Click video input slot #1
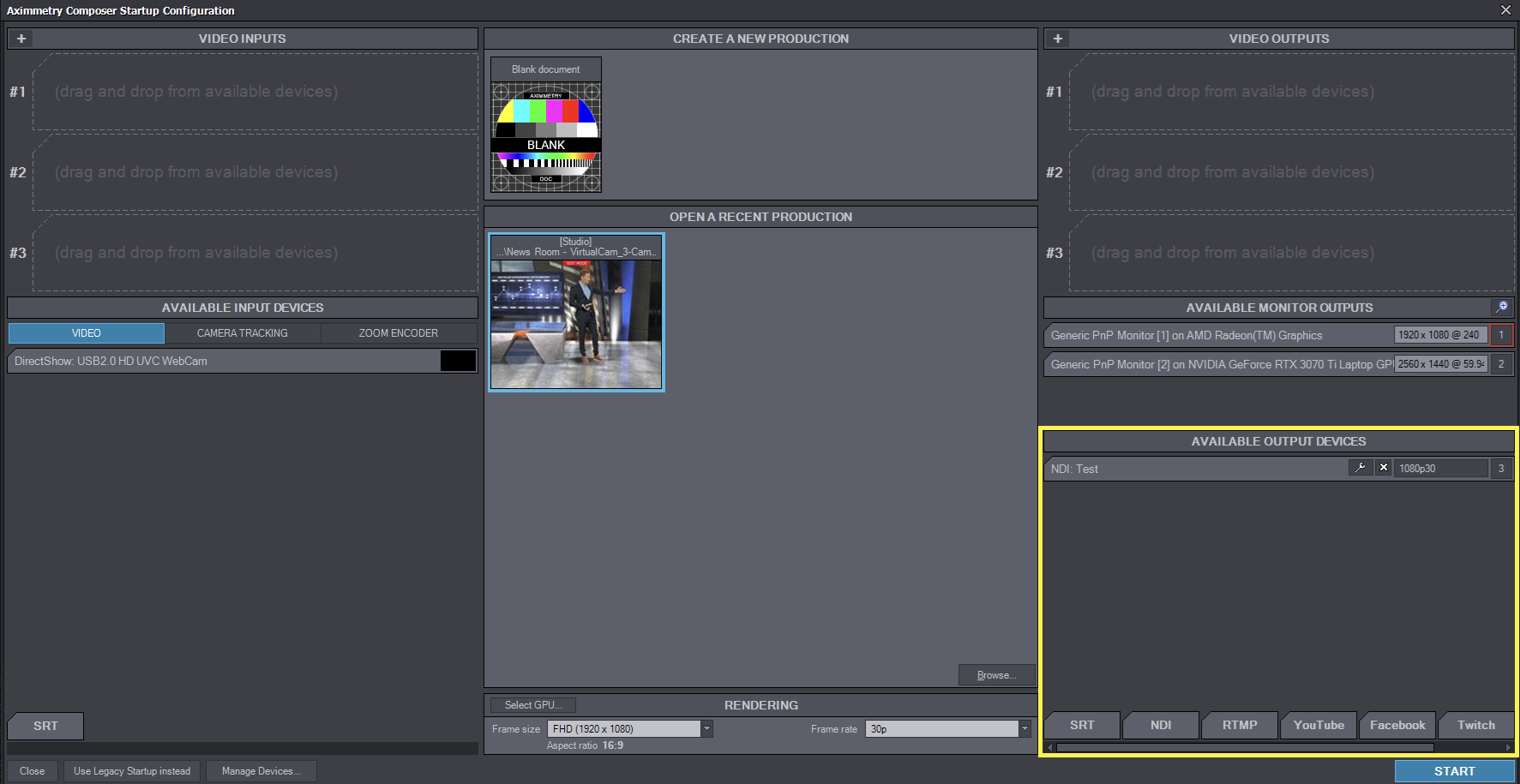The height and width of the screenshot is (784, 1520). [x=255, y=92]
